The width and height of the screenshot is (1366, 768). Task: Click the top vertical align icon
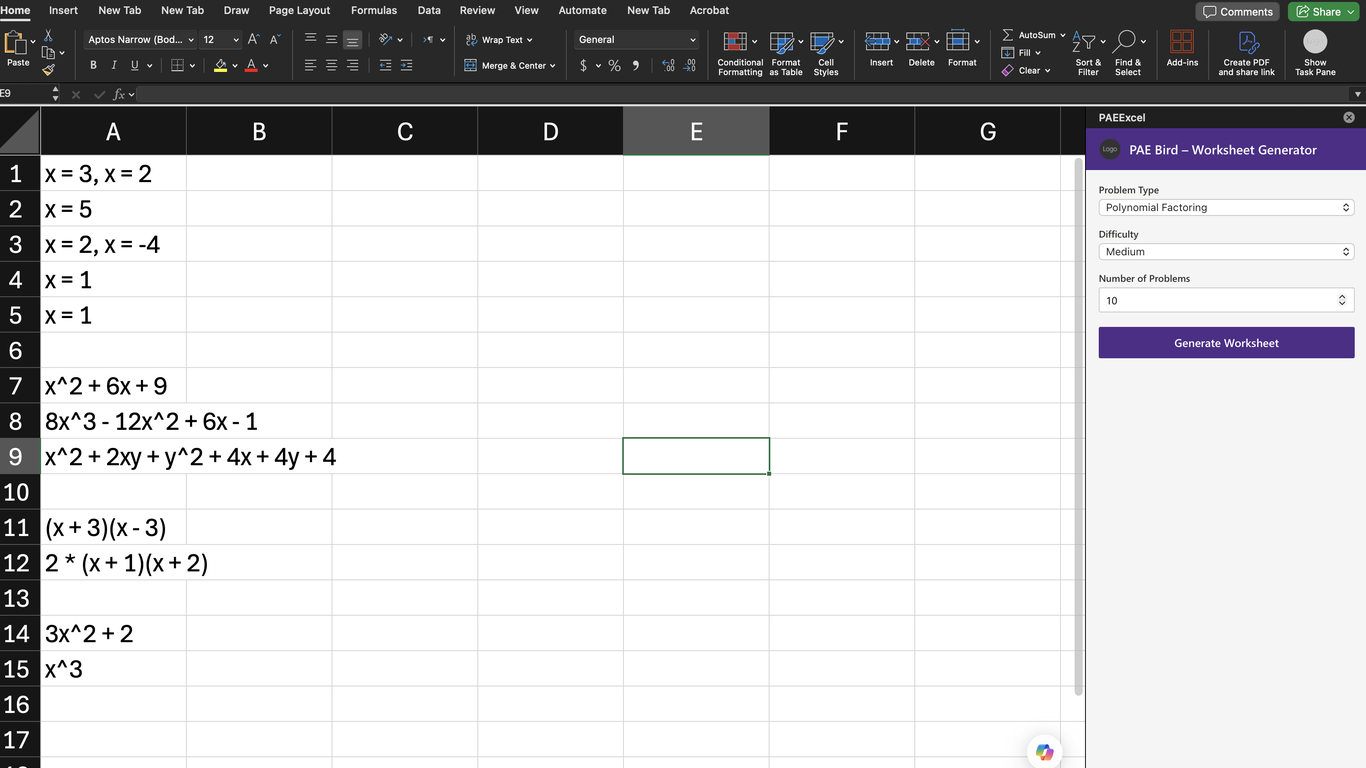click(x=310, y=39)
